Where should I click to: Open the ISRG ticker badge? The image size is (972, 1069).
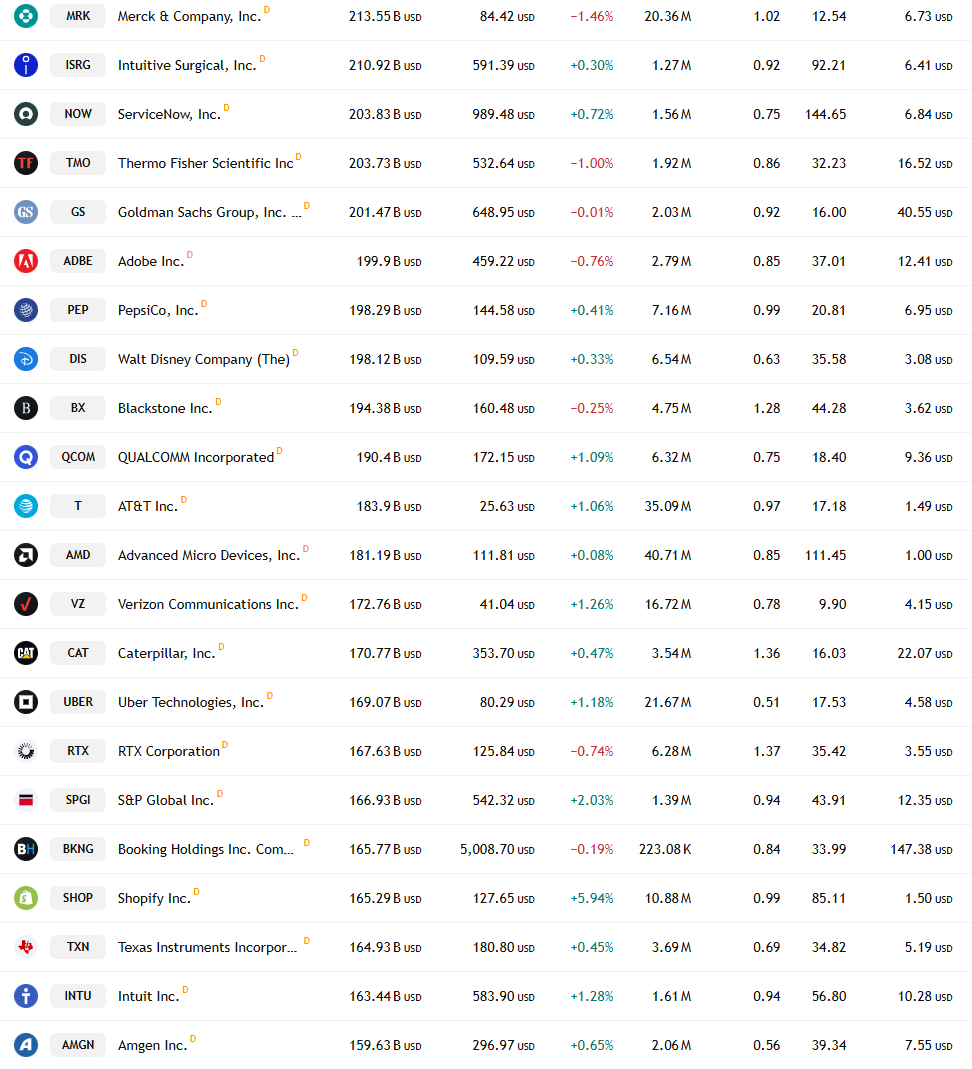(x=78, y=65)
